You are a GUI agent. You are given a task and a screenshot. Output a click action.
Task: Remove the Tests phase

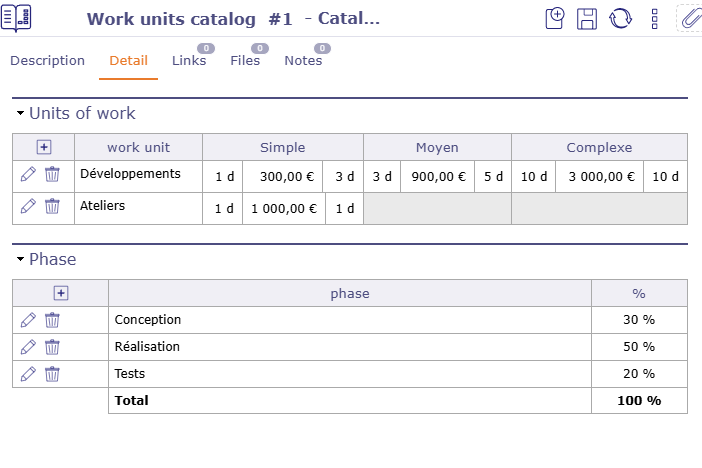(52, 374)
